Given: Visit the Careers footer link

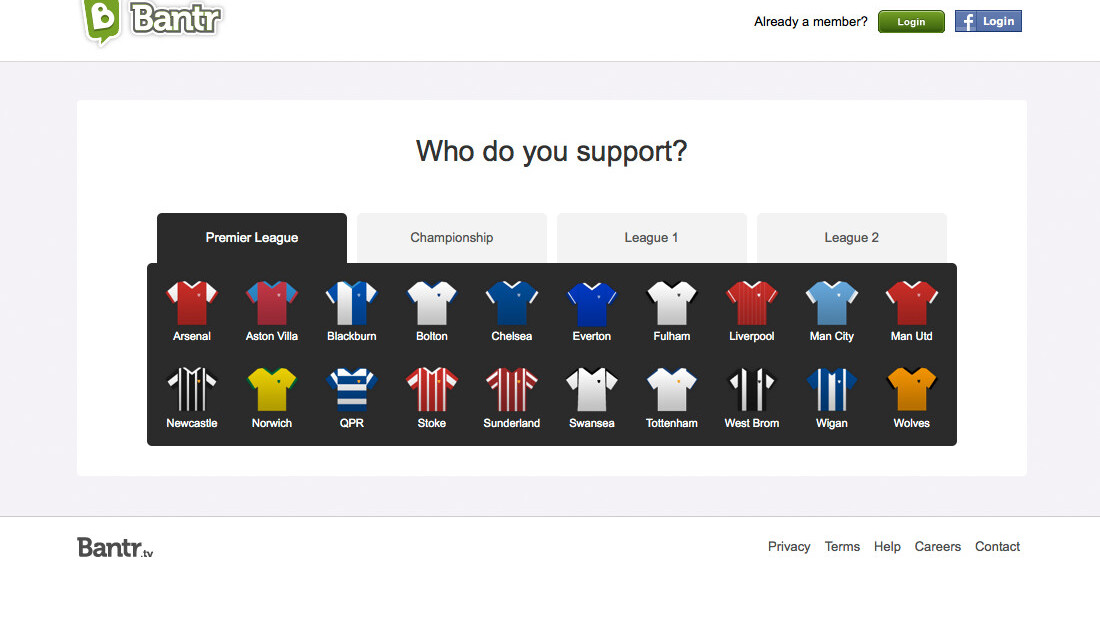Looking at the screenshot, I should [x=938, y=547].
